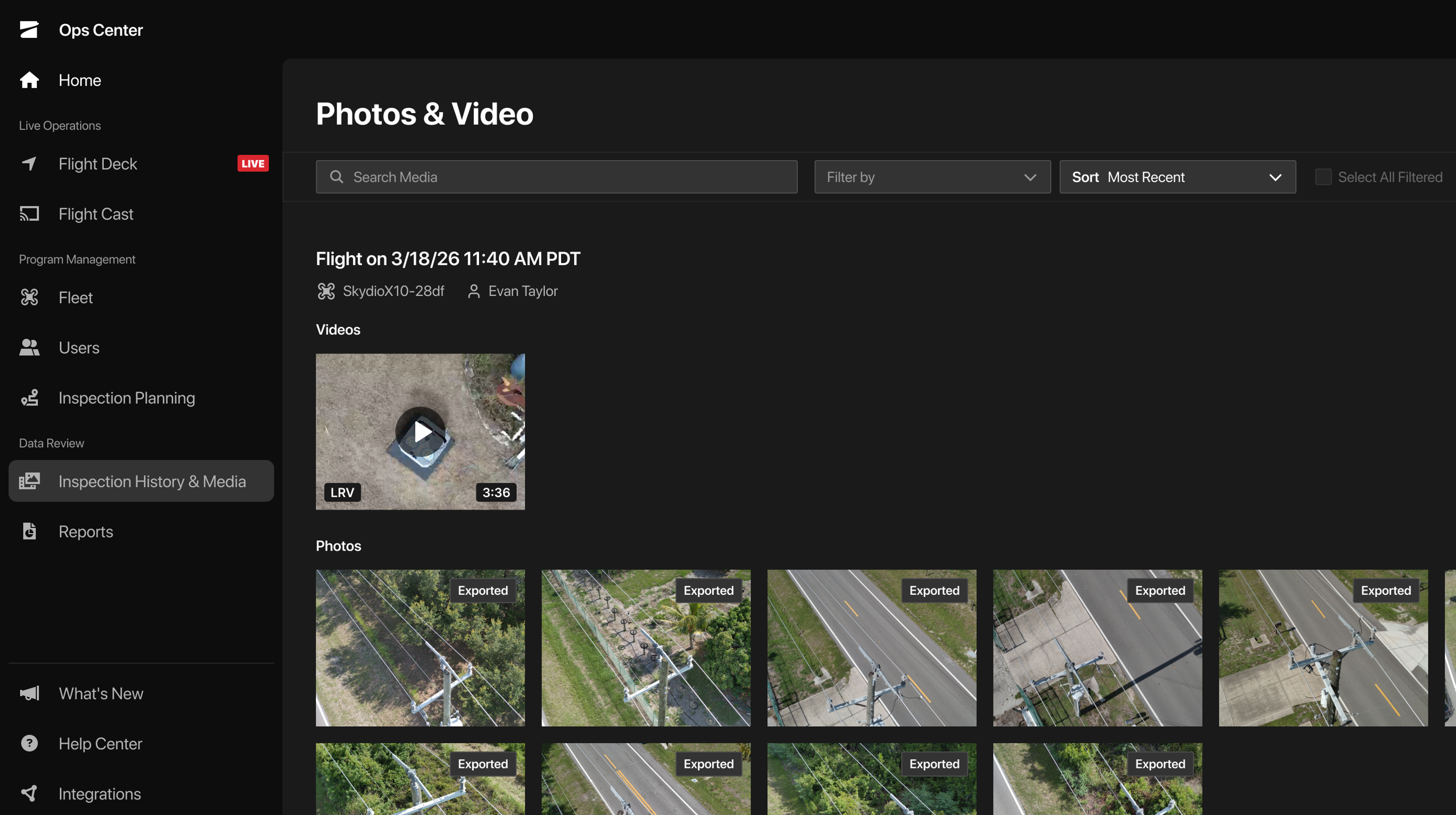The image size is (1456, 815).
Task: Expand the Filter by dropdown
Action: (x=932, y=177)
